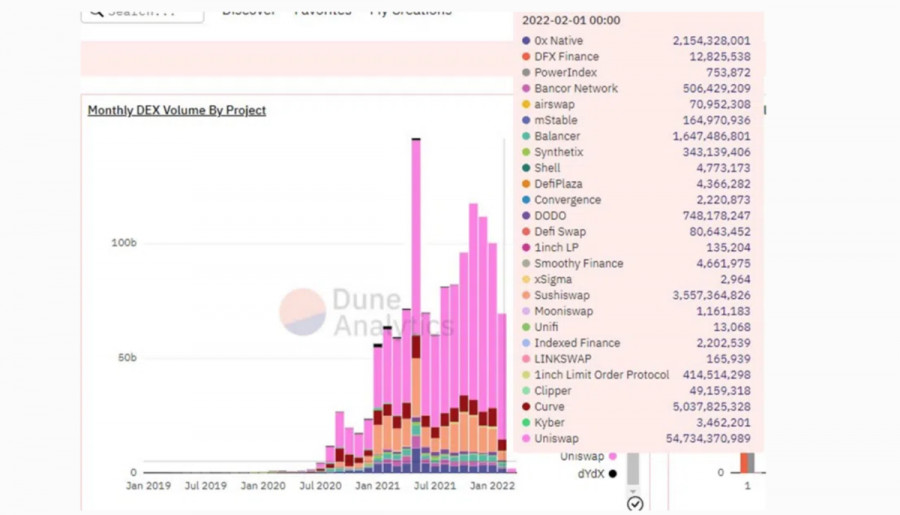
Task: Click the legend scroll-down arrow
Action: tap(633, 491)
